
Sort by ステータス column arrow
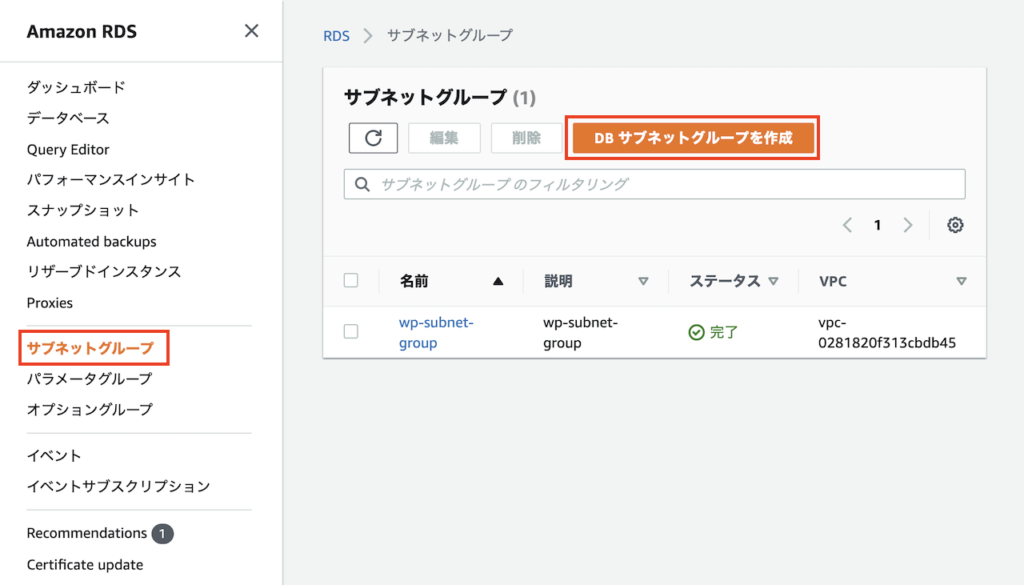click(x=774, y=282)
